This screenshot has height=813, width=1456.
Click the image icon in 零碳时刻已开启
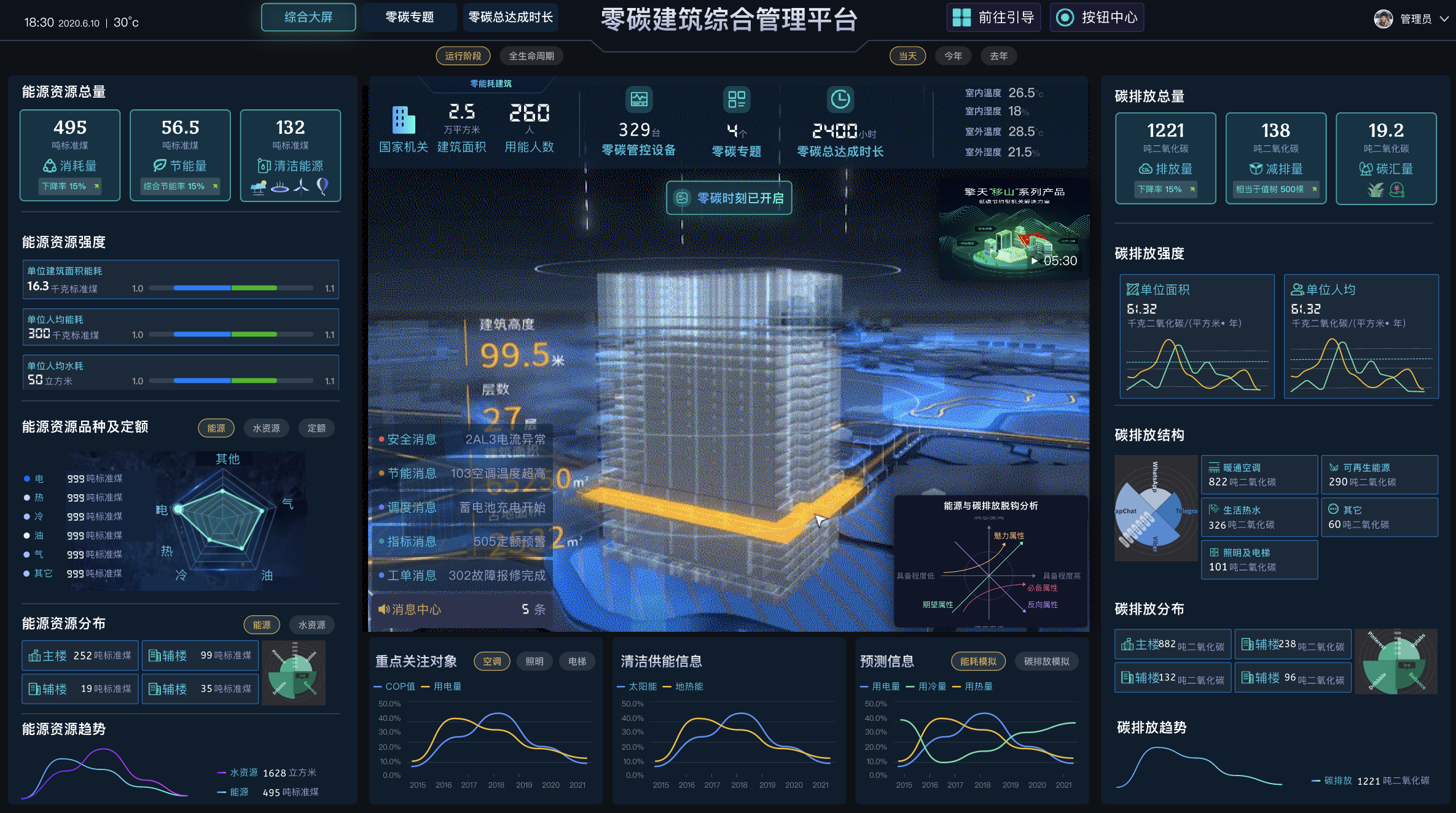click(682, 198)
